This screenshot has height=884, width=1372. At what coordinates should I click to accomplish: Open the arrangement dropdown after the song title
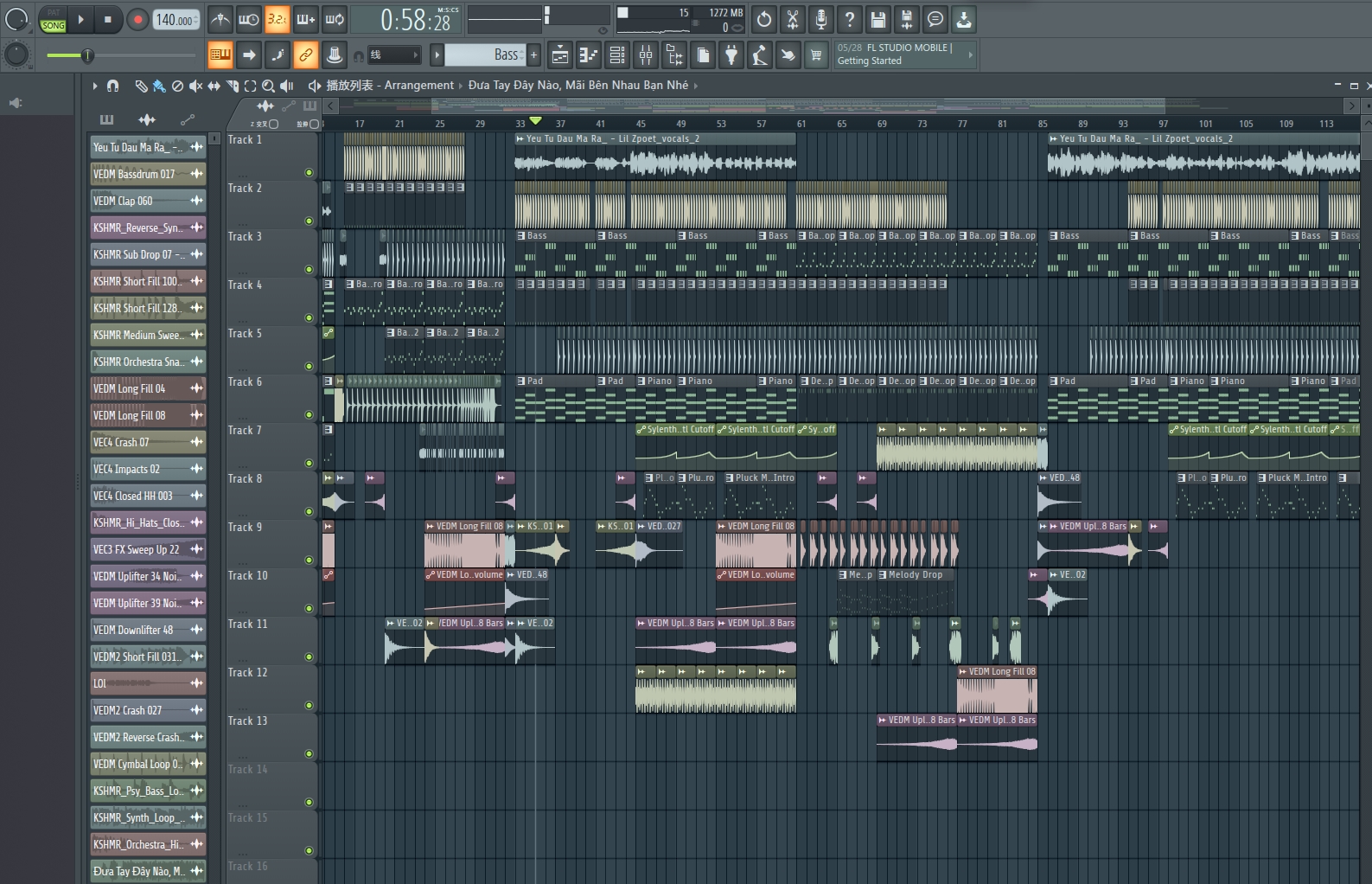696,86
